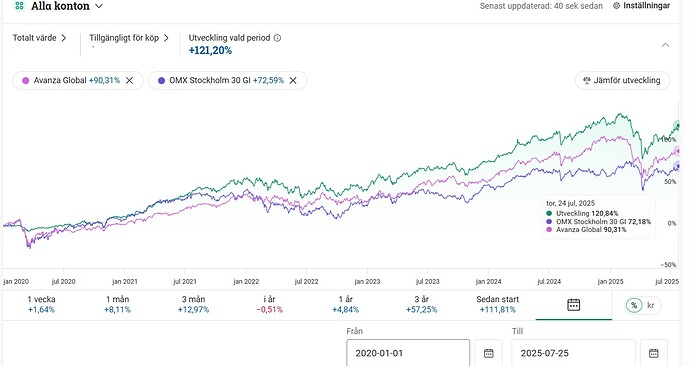Click the info icon next to Utveckling vald period
The width and height of the screenshot is (690, 366).
tap(277, 38)
